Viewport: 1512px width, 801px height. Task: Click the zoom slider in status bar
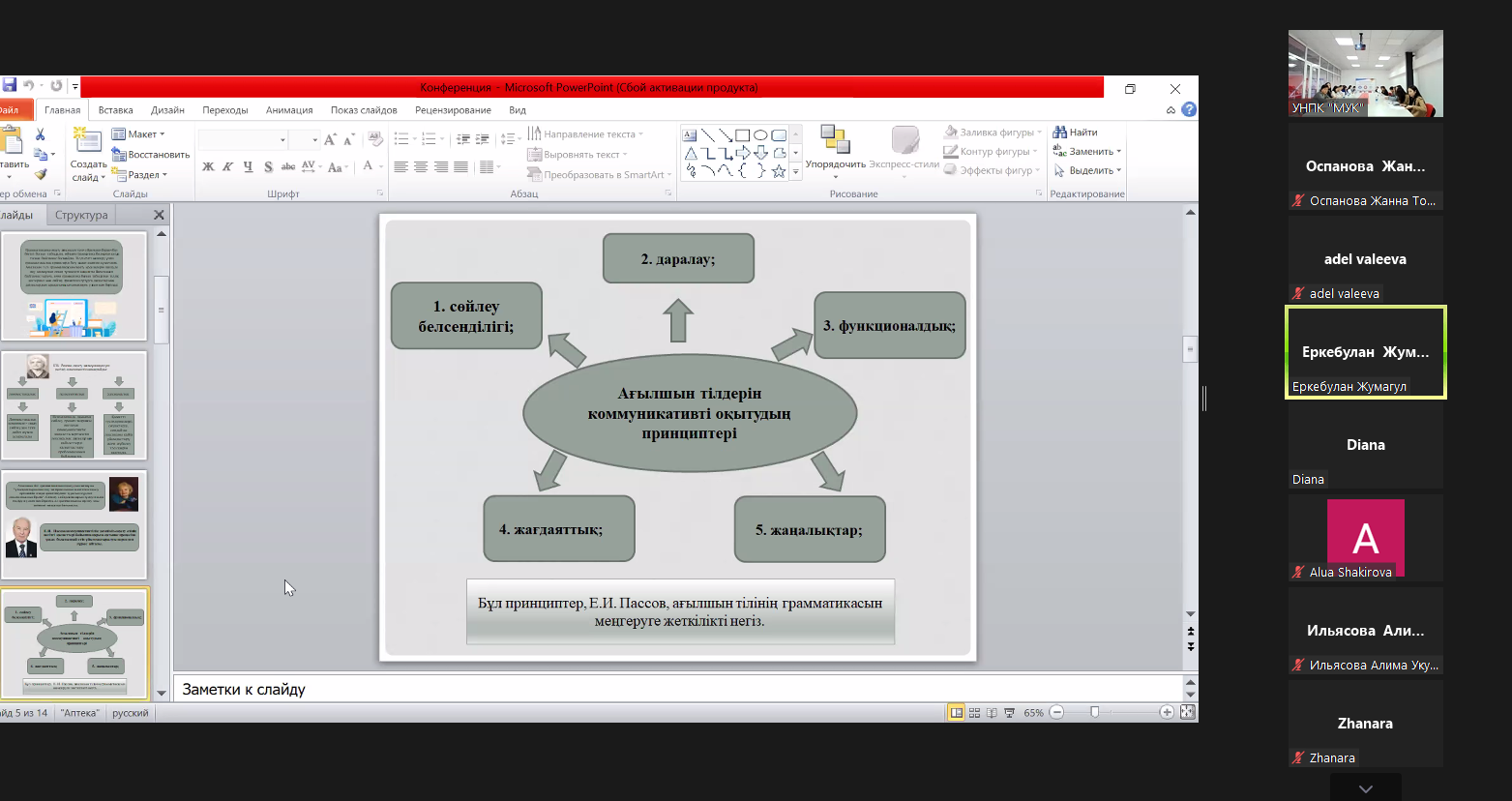tap(1094, 713)
